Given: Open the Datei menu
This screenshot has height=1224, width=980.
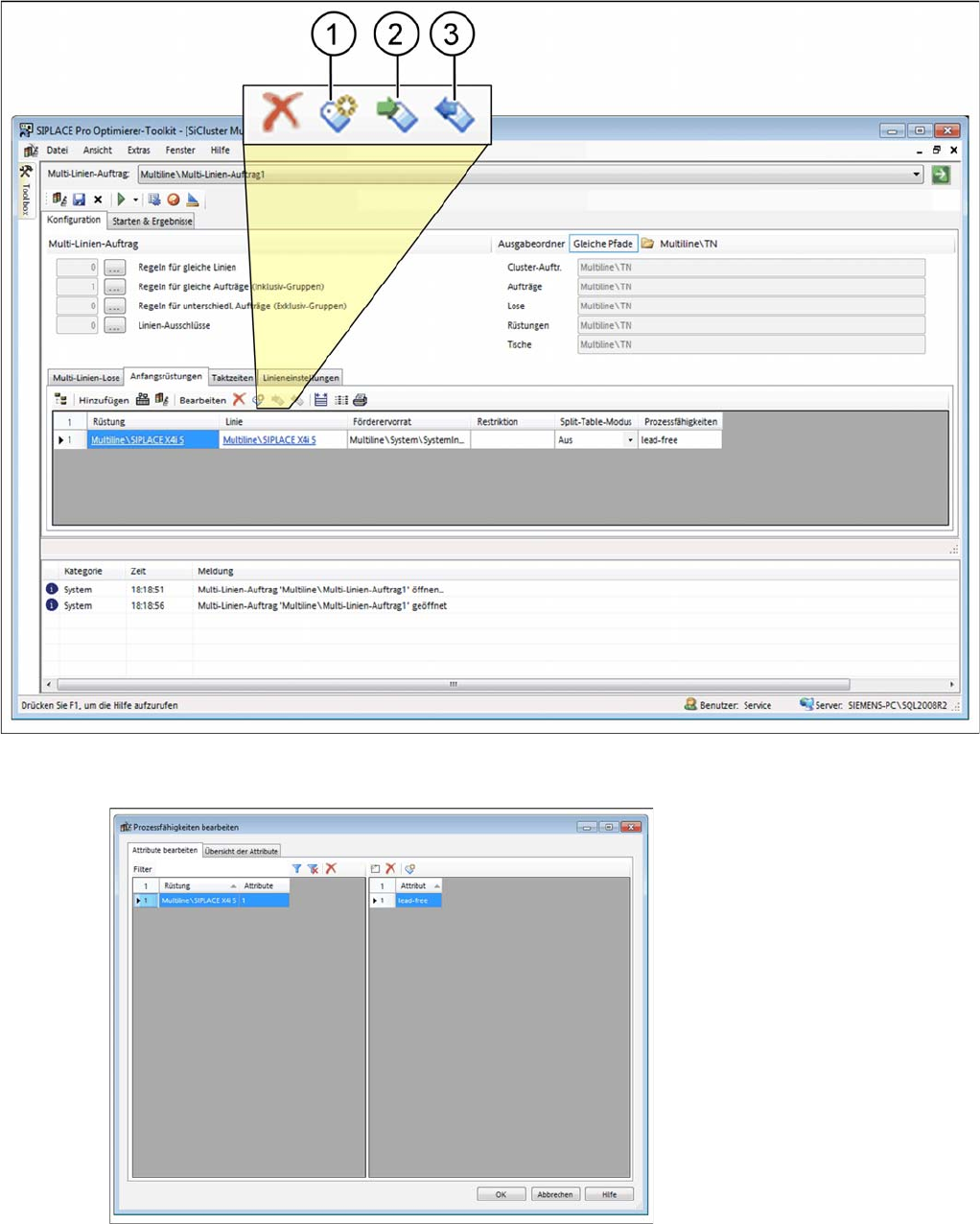Looking at the screenshot, I should point(58,151).
